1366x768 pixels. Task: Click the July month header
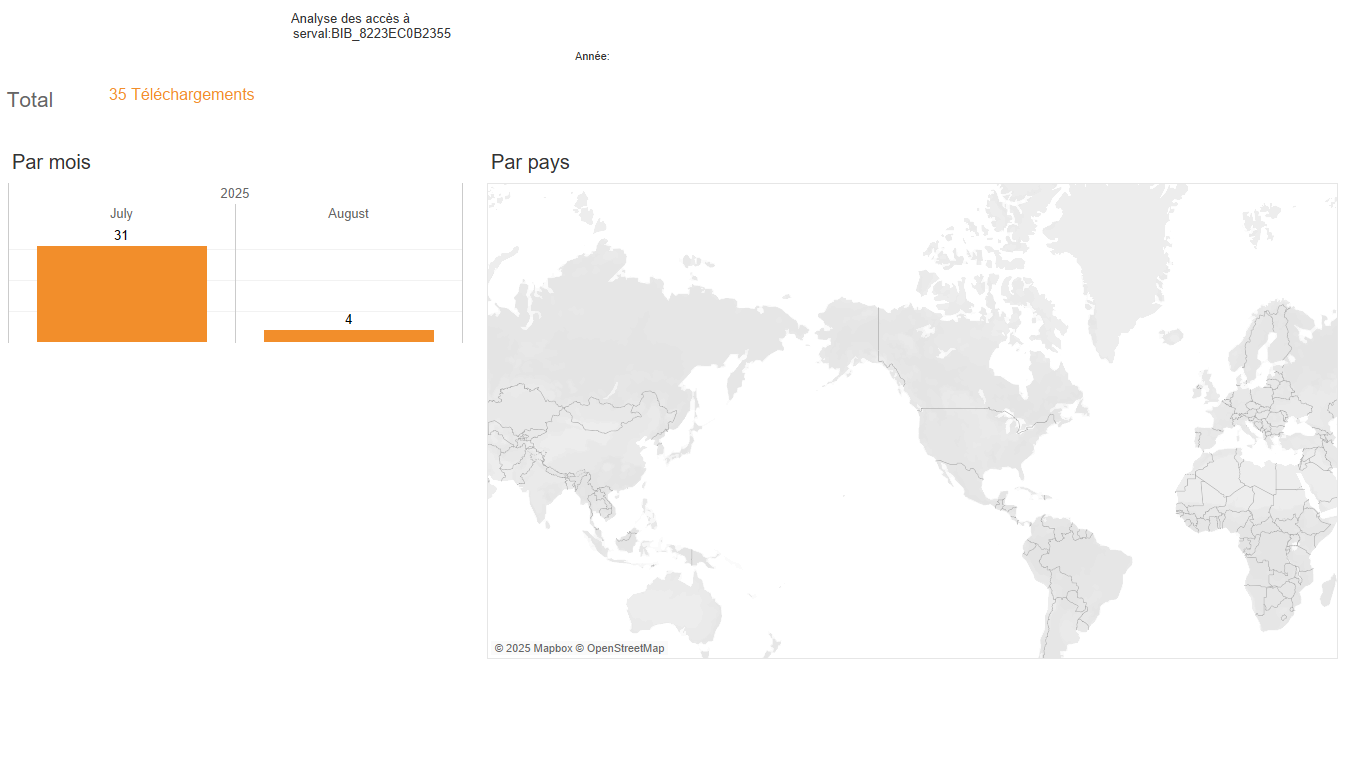coord(121,214)
